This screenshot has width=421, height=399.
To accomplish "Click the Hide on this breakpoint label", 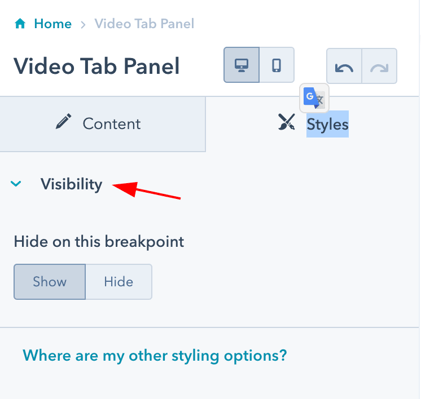I will click(x=99, y=241).
